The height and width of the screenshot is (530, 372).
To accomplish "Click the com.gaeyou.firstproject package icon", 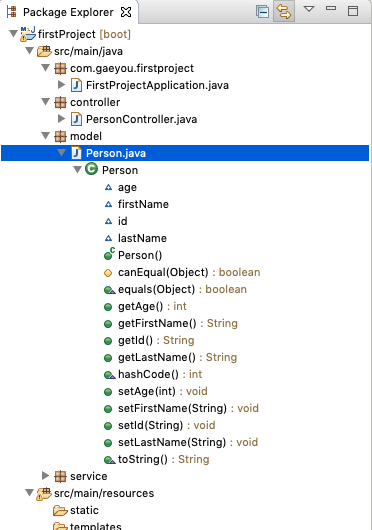I will coord(60,69).
